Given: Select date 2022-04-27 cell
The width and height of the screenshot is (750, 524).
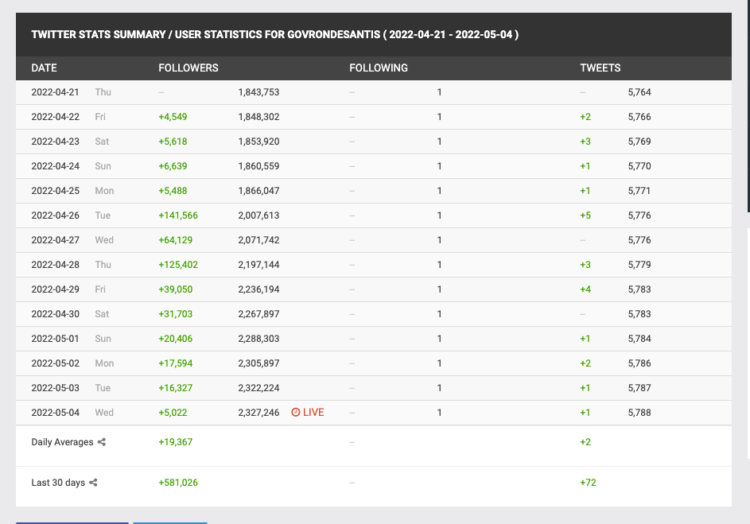Looking at the screenshot, I should click(x=55, y=240).
